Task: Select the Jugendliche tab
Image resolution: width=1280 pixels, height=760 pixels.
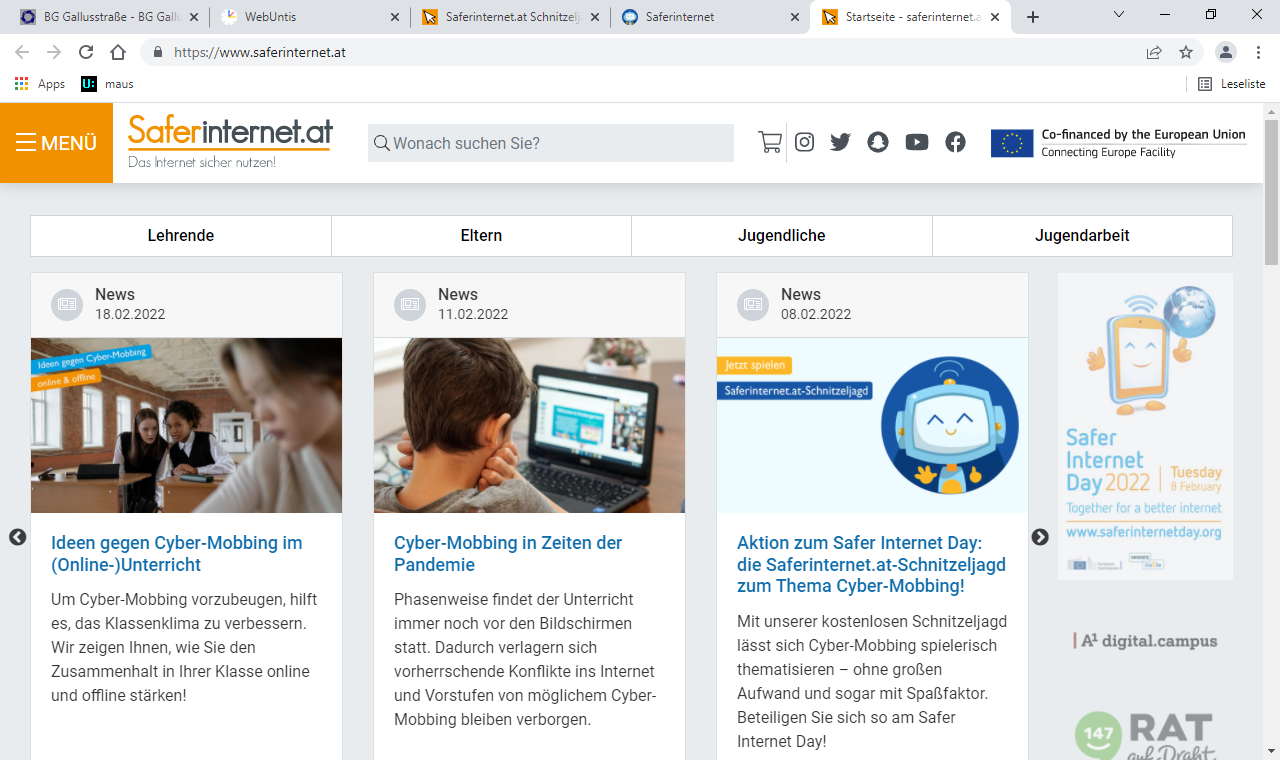Action: click(x=782, y=236)
